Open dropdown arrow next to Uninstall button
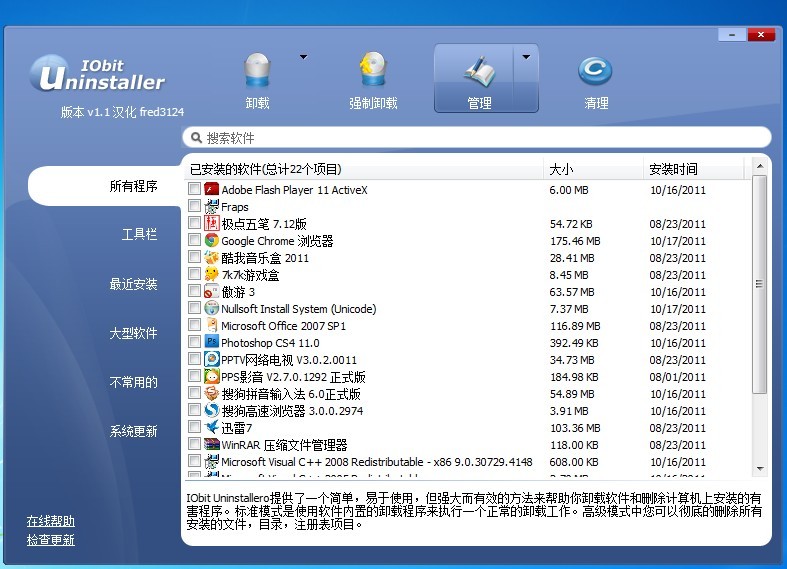 click(x=303, y=57)
